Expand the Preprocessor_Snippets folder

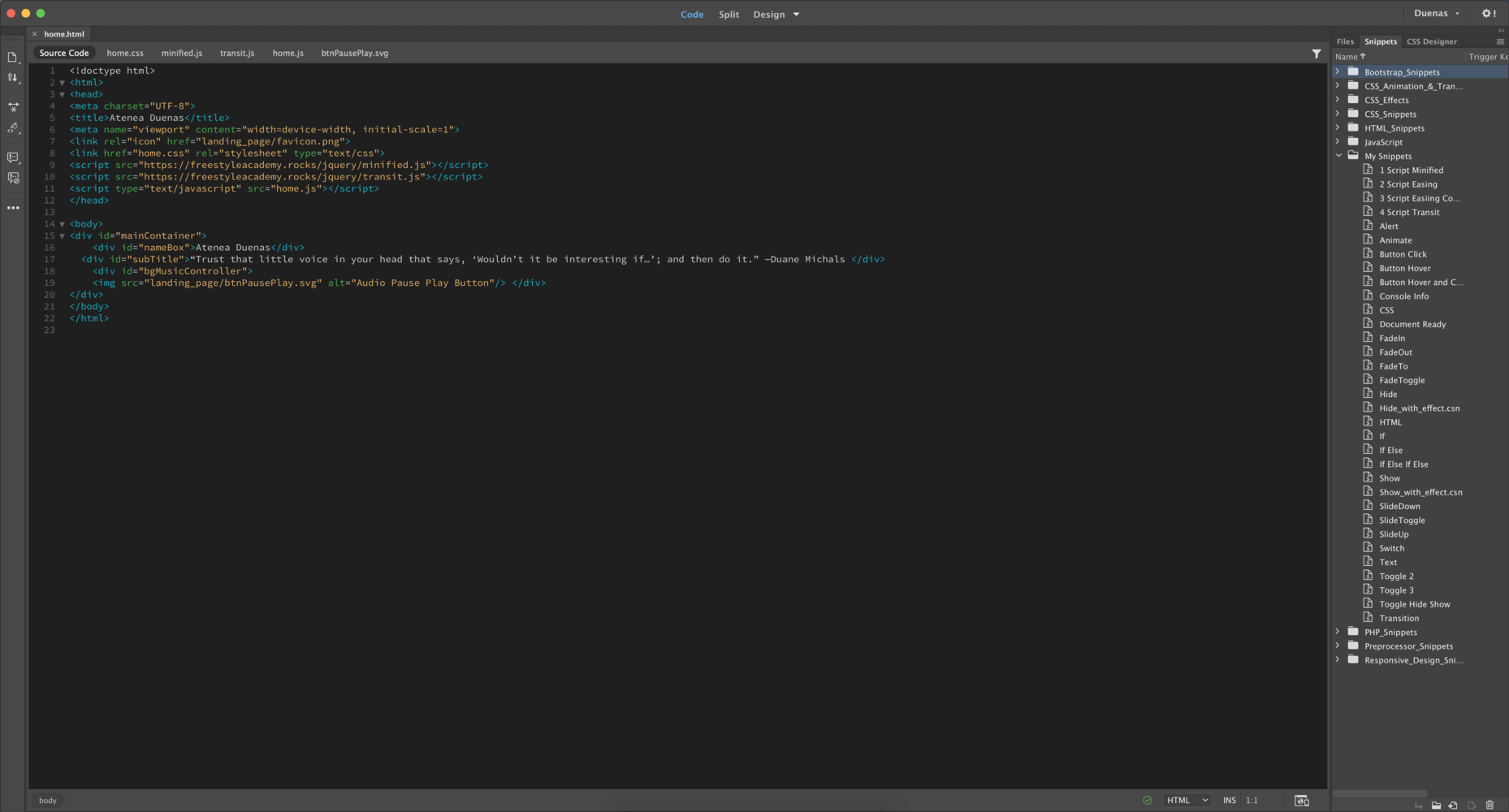click(x=1338, y=646)
